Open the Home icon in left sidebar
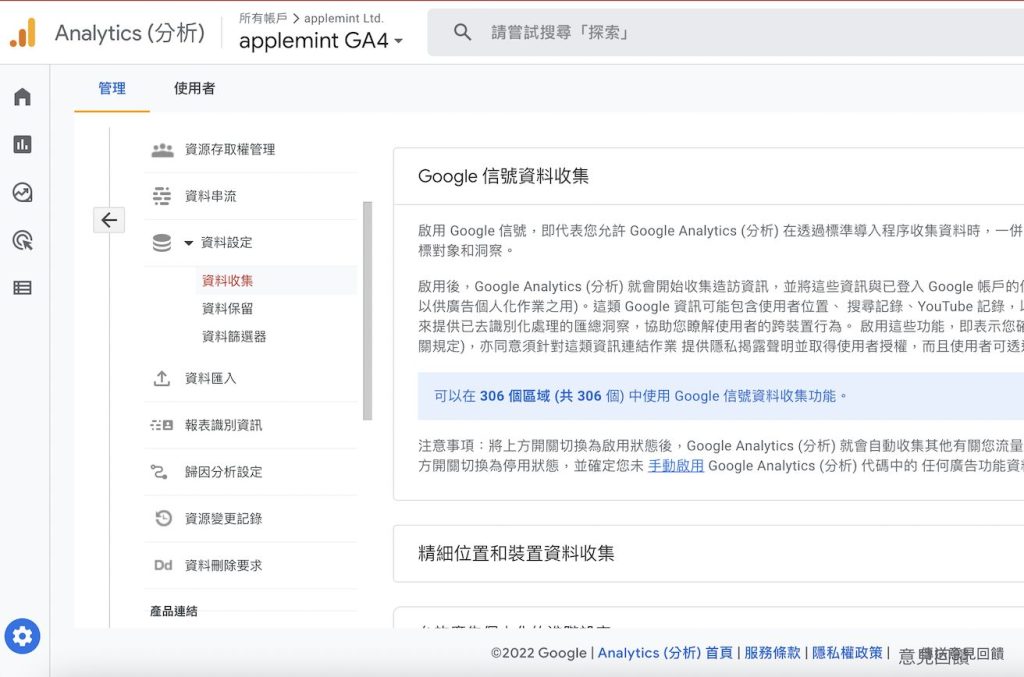The image size is (1024, 677). point(22,97)
